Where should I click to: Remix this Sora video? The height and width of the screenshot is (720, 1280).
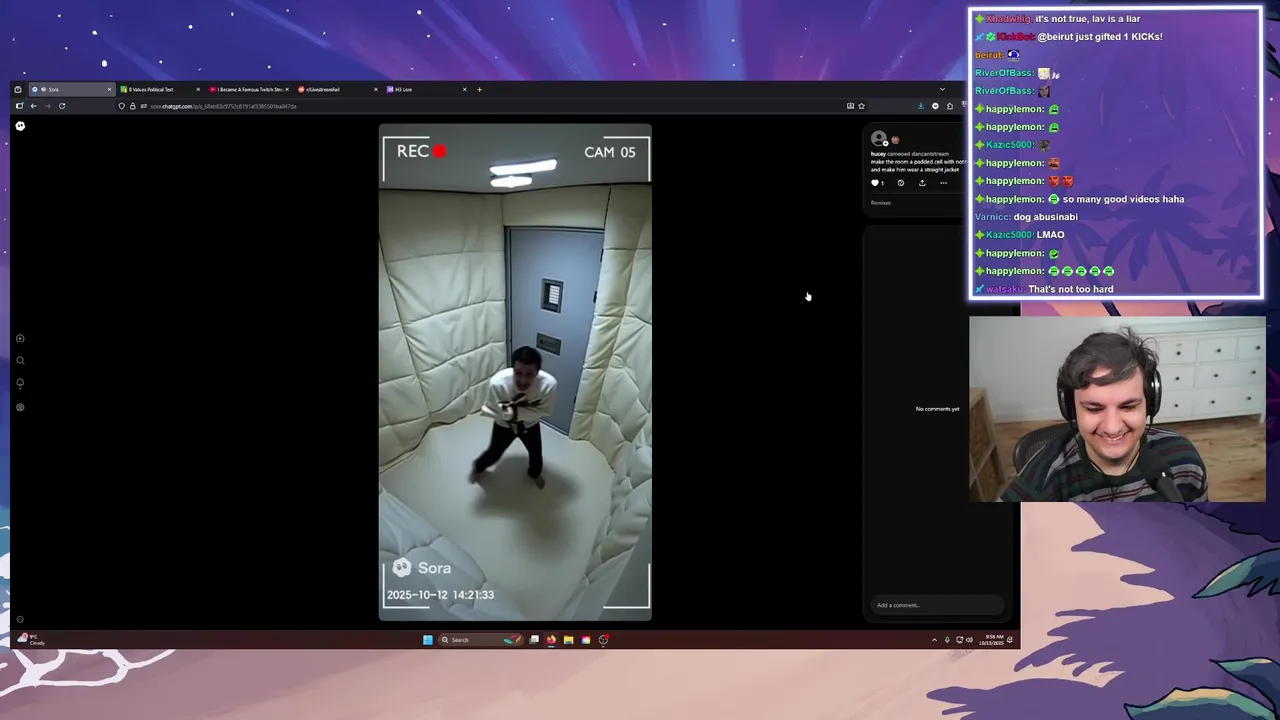tap(900, 183)
